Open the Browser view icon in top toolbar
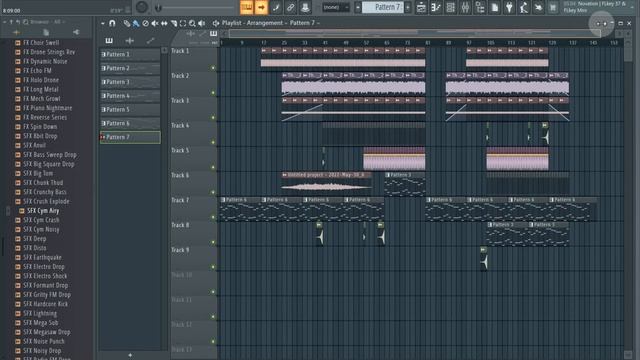Image resolution: width=640 pixels, height=360 pixels. click(x=480, y=7)
